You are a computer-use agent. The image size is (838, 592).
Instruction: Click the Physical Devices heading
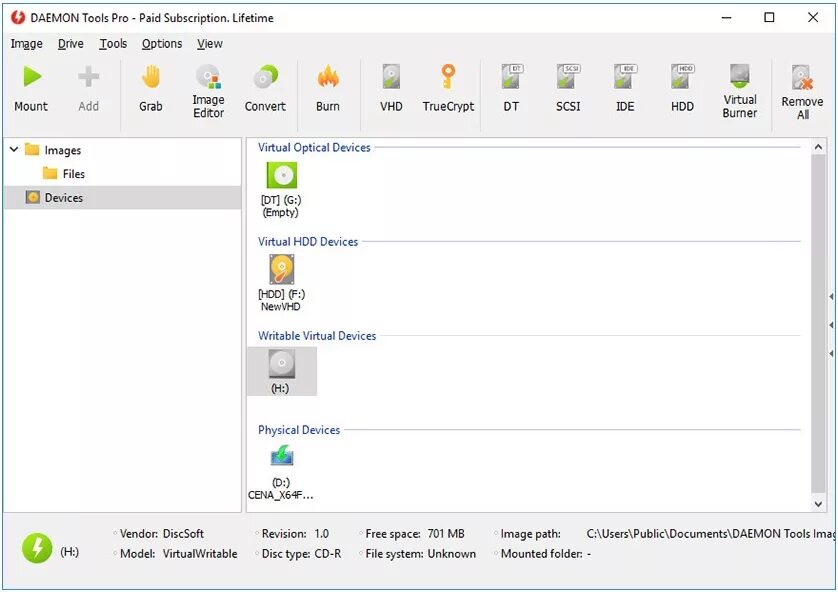[299, 430]
